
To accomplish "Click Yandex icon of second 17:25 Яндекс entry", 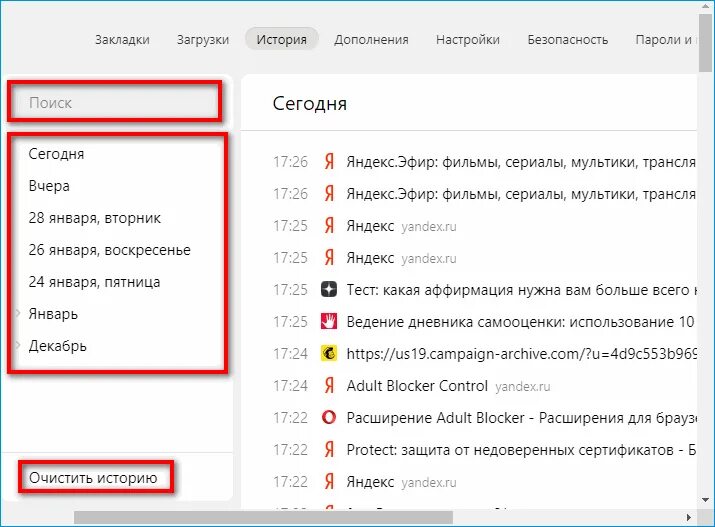I will (329, 258).
